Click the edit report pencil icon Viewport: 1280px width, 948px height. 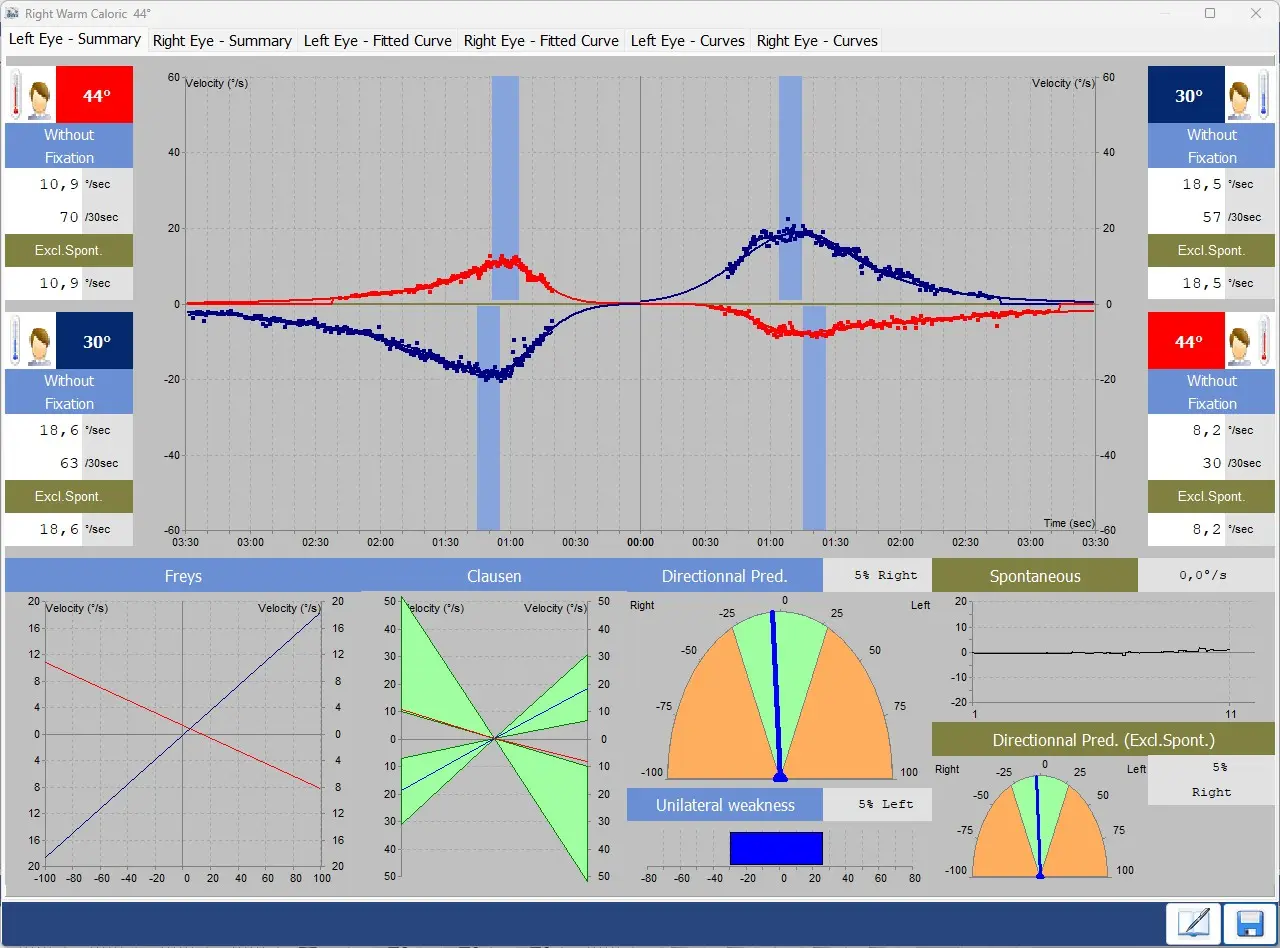(1193, 923)
